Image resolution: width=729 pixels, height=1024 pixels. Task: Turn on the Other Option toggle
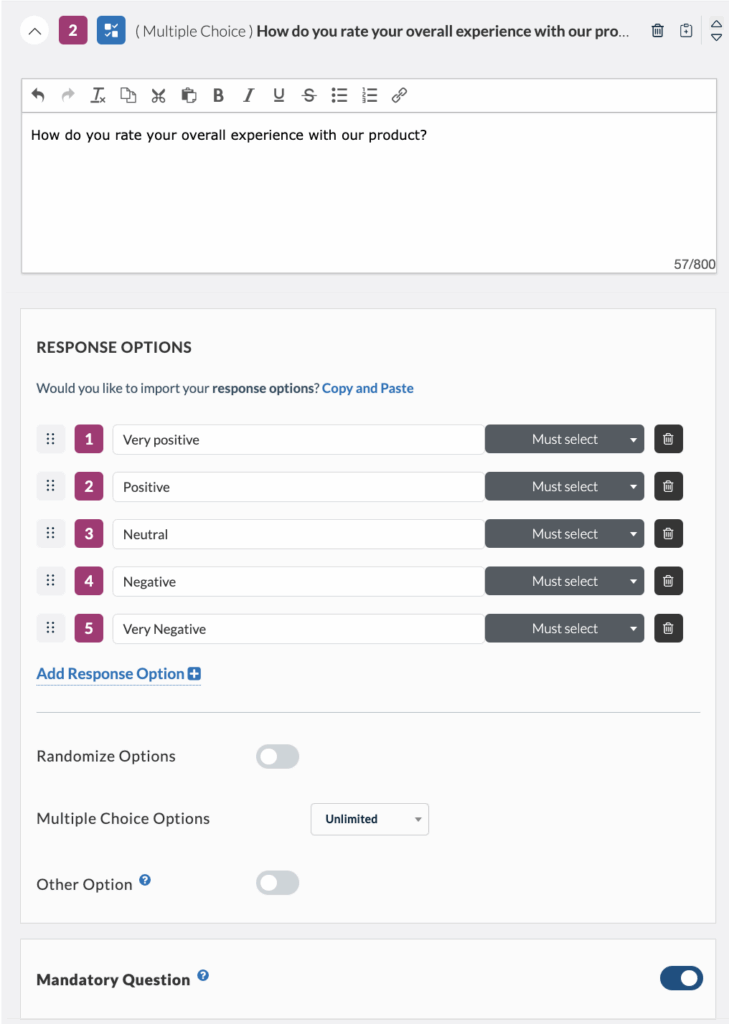tap(277, 883)
